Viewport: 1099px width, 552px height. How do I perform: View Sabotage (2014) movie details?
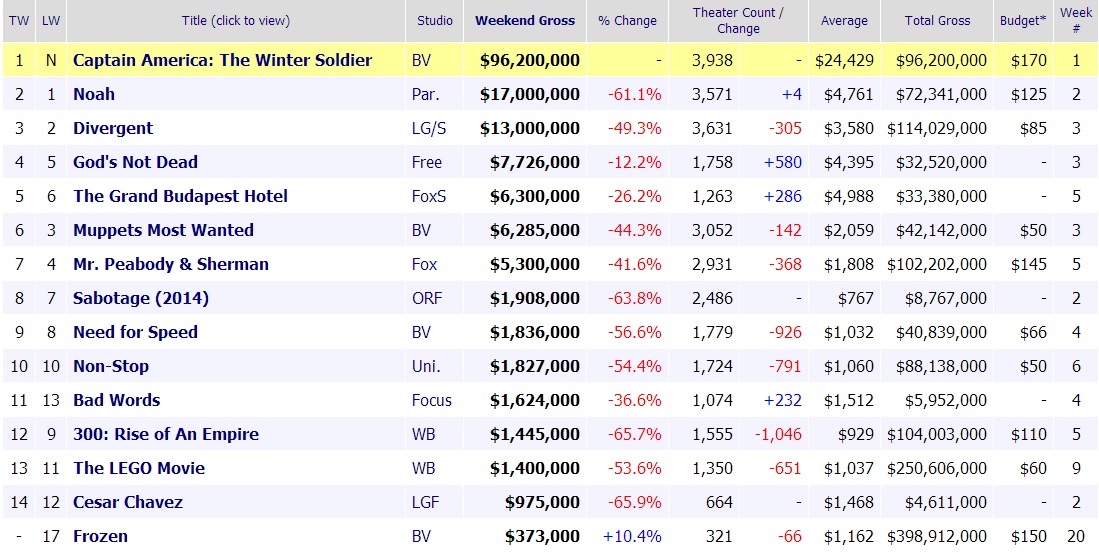141,298
